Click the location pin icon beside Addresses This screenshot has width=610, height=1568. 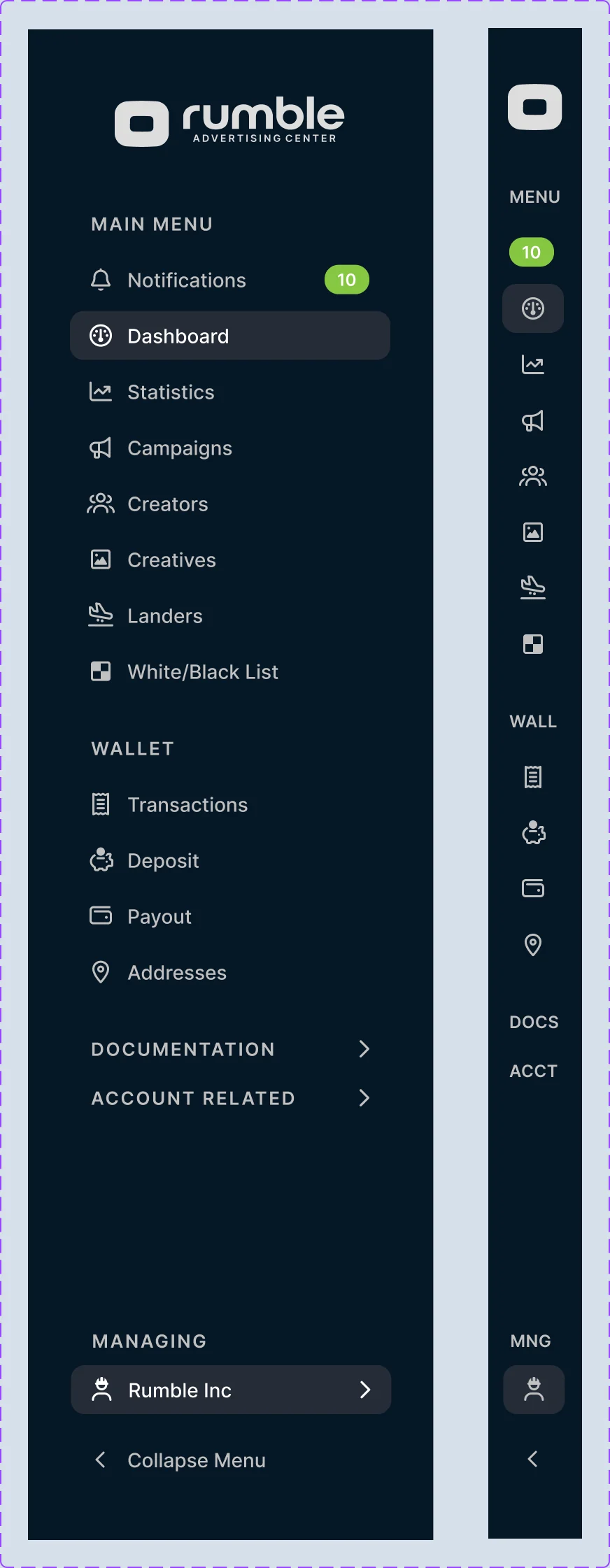101,972
